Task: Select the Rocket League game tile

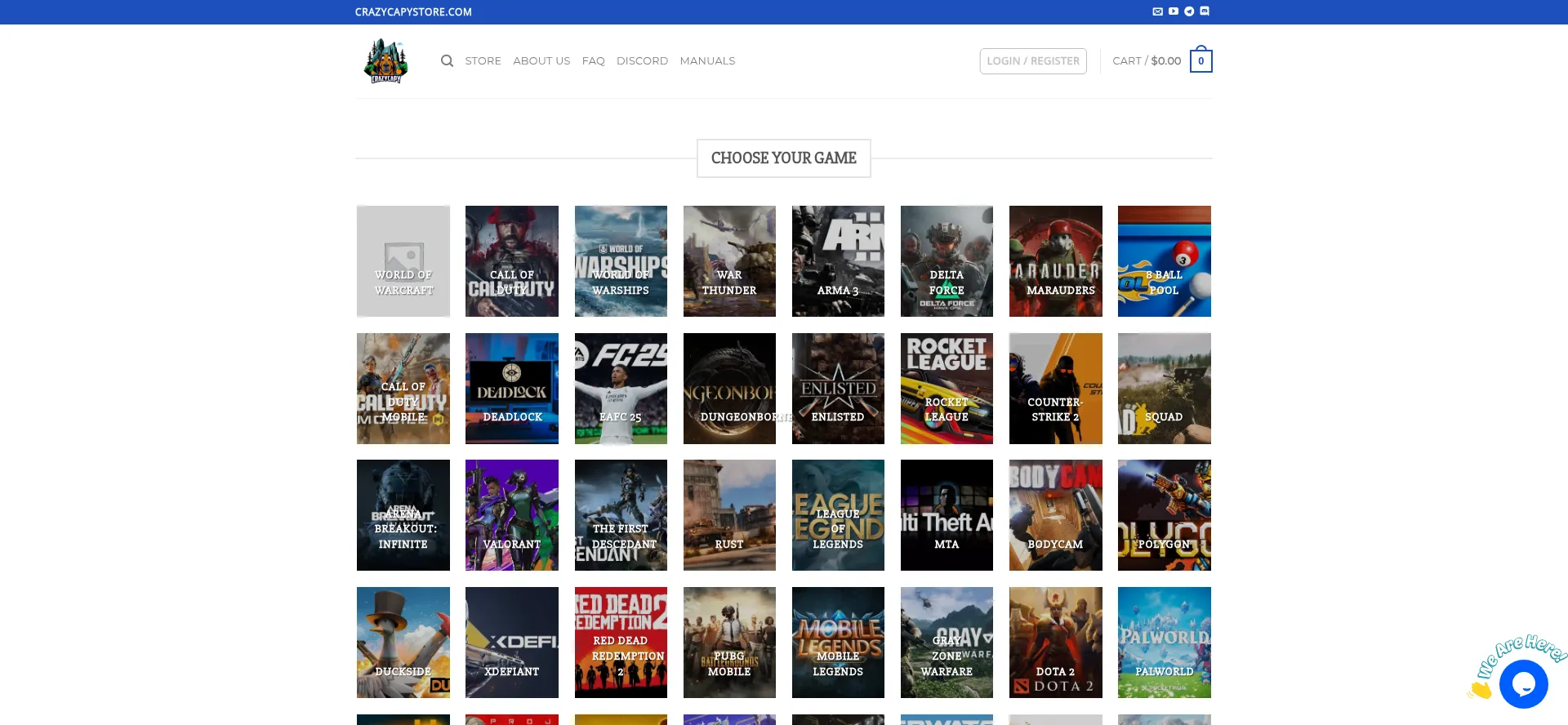Action: pyautogui.click(x=947, y=389)
